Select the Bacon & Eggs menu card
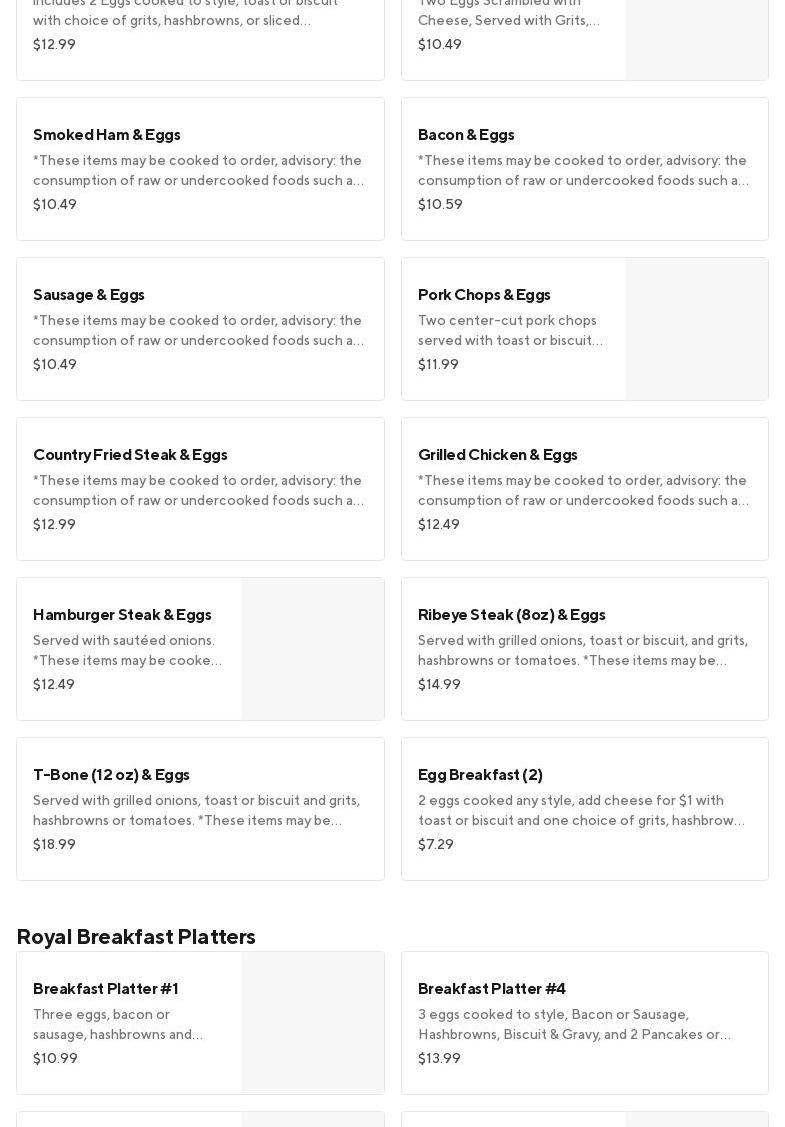Screen dimensions: 785x1127 (584, 168)
